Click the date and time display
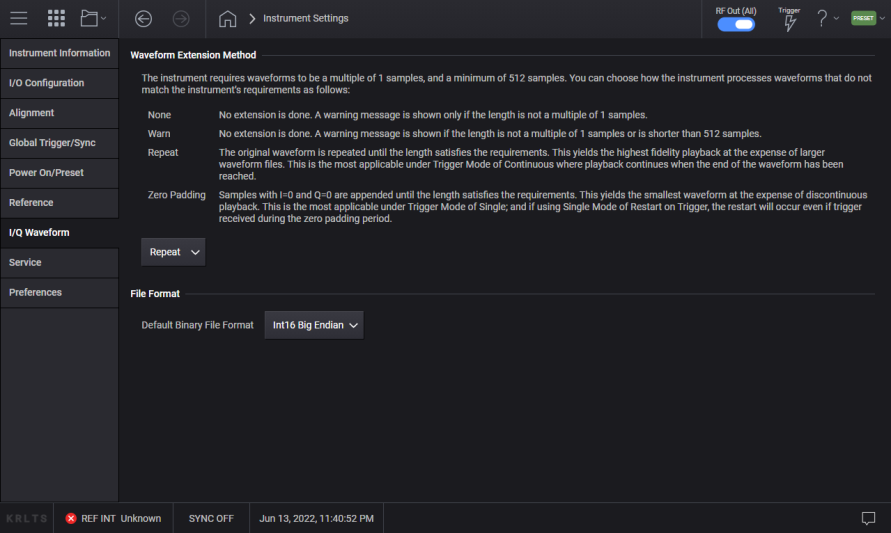 pos(316,518)
